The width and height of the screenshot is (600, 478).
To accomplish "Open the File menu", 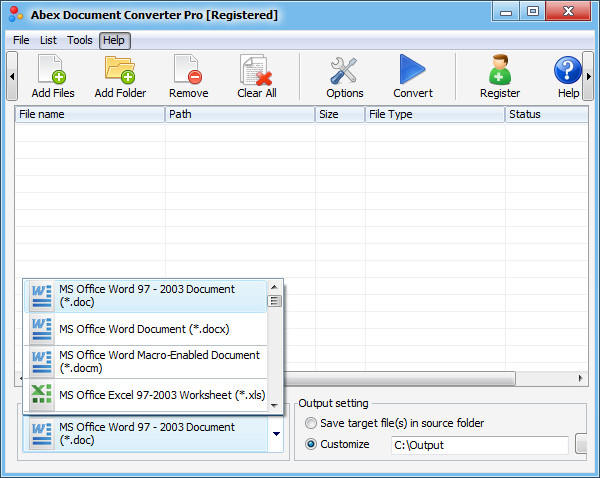I will tap(21, 40).
